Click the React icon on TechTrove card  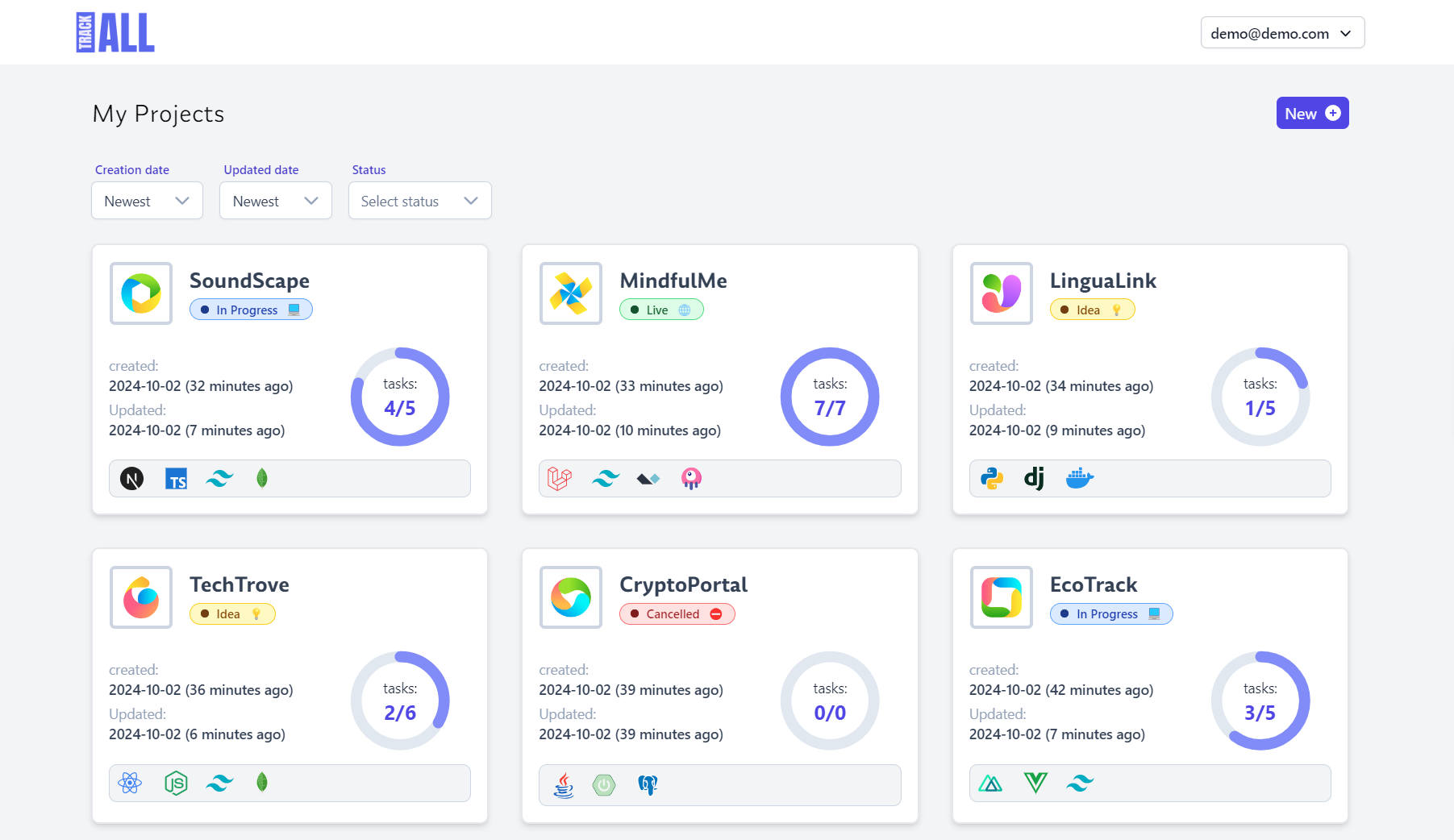[x=130, y=783]
